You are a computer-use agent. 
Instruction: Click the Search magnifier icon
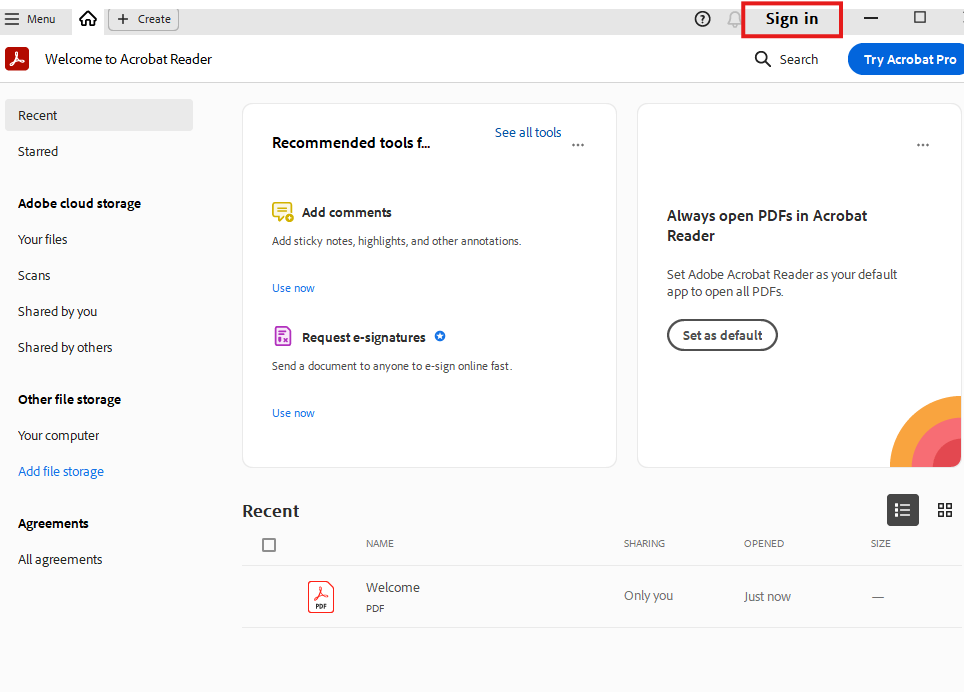[762, 59]
